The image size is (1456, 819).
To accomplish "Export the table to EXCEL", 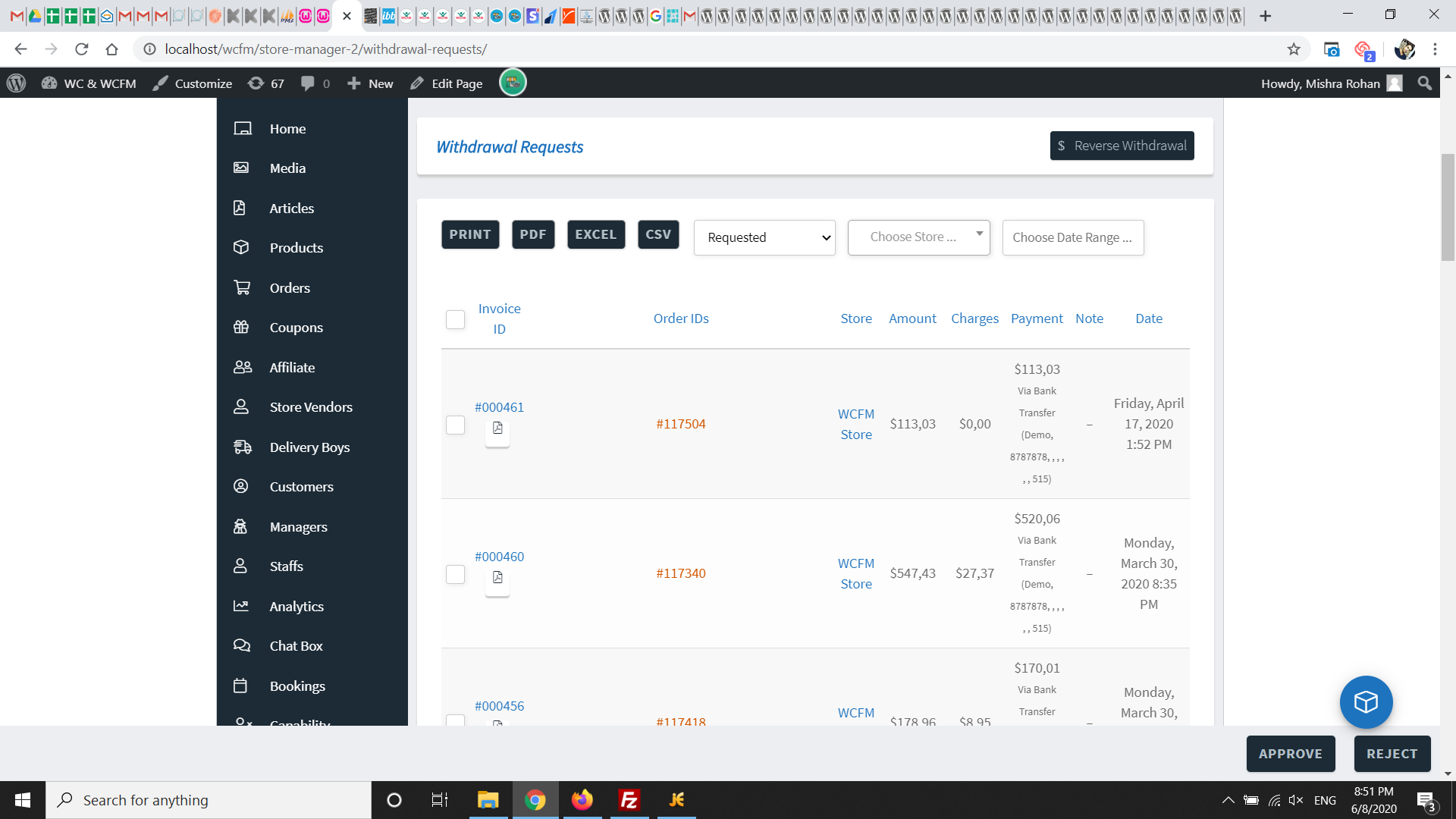I will coord(596,234).
